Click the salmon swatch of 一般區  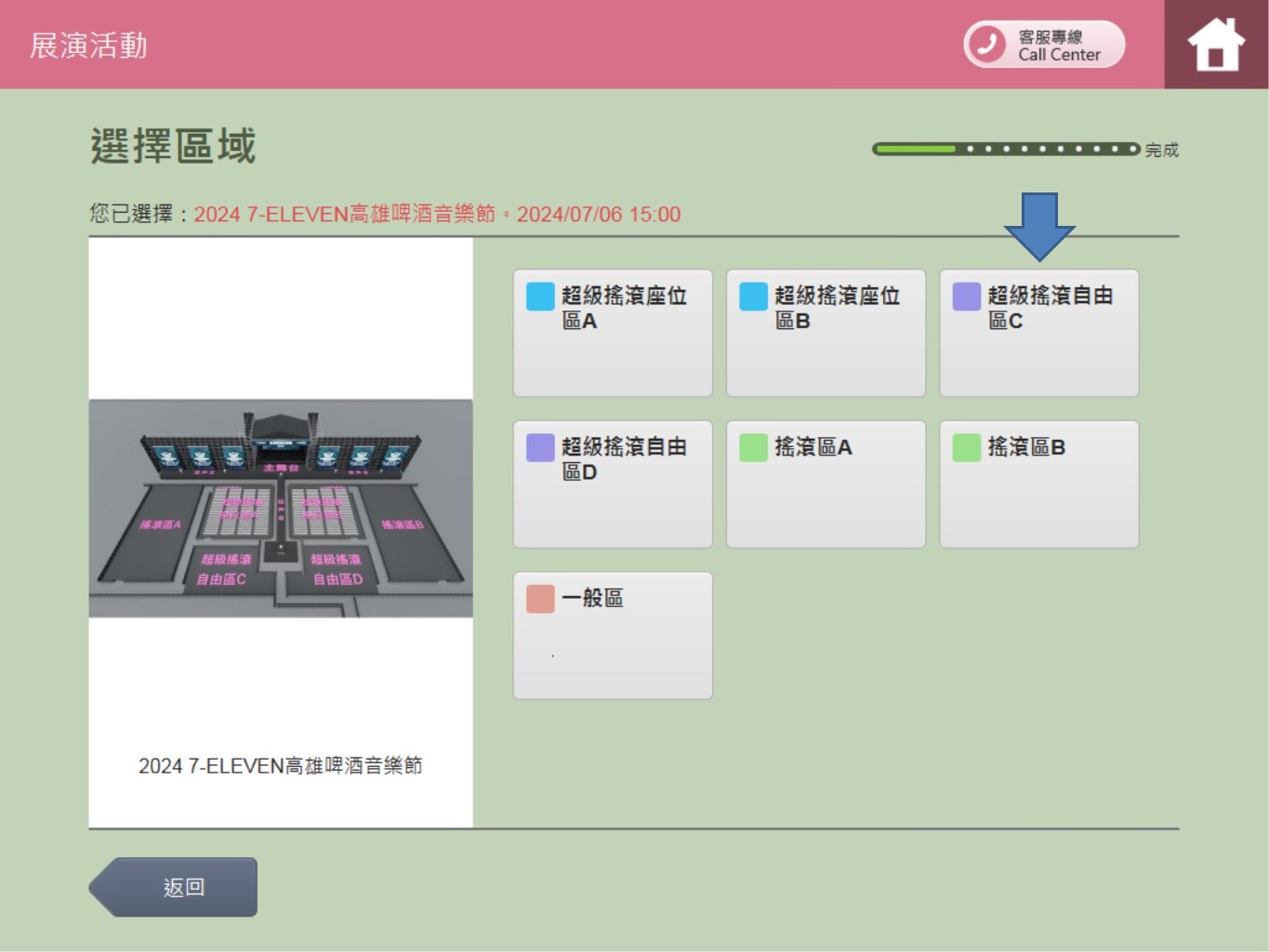coord(540,599)
